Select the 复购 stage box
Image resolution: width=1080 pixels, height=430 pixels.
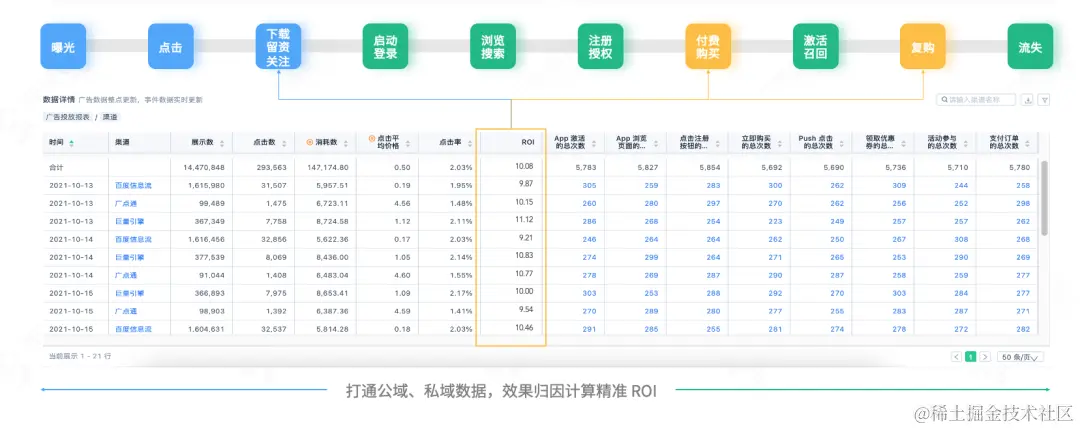click(x=923, y=47)
